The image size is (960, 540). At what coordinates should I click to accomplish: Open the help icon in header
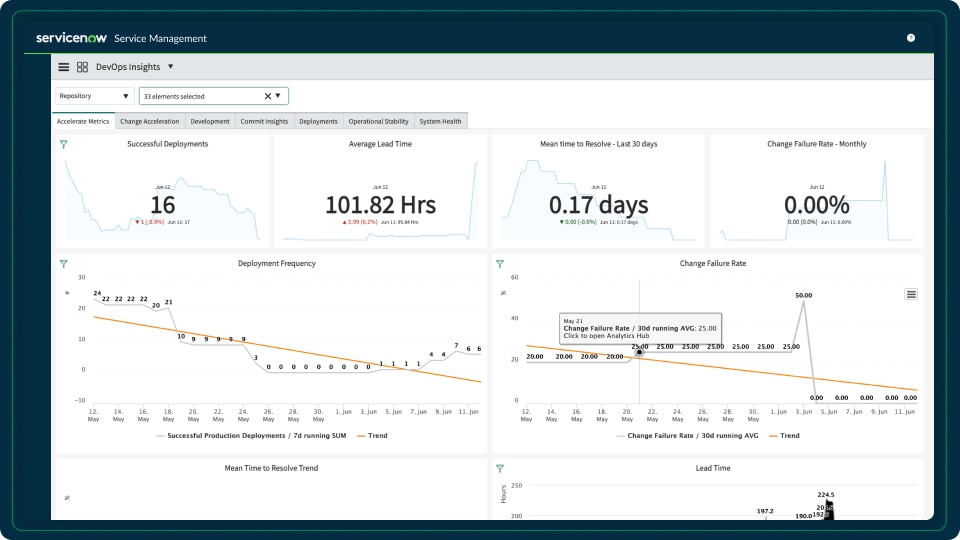[x=910, y=38]
